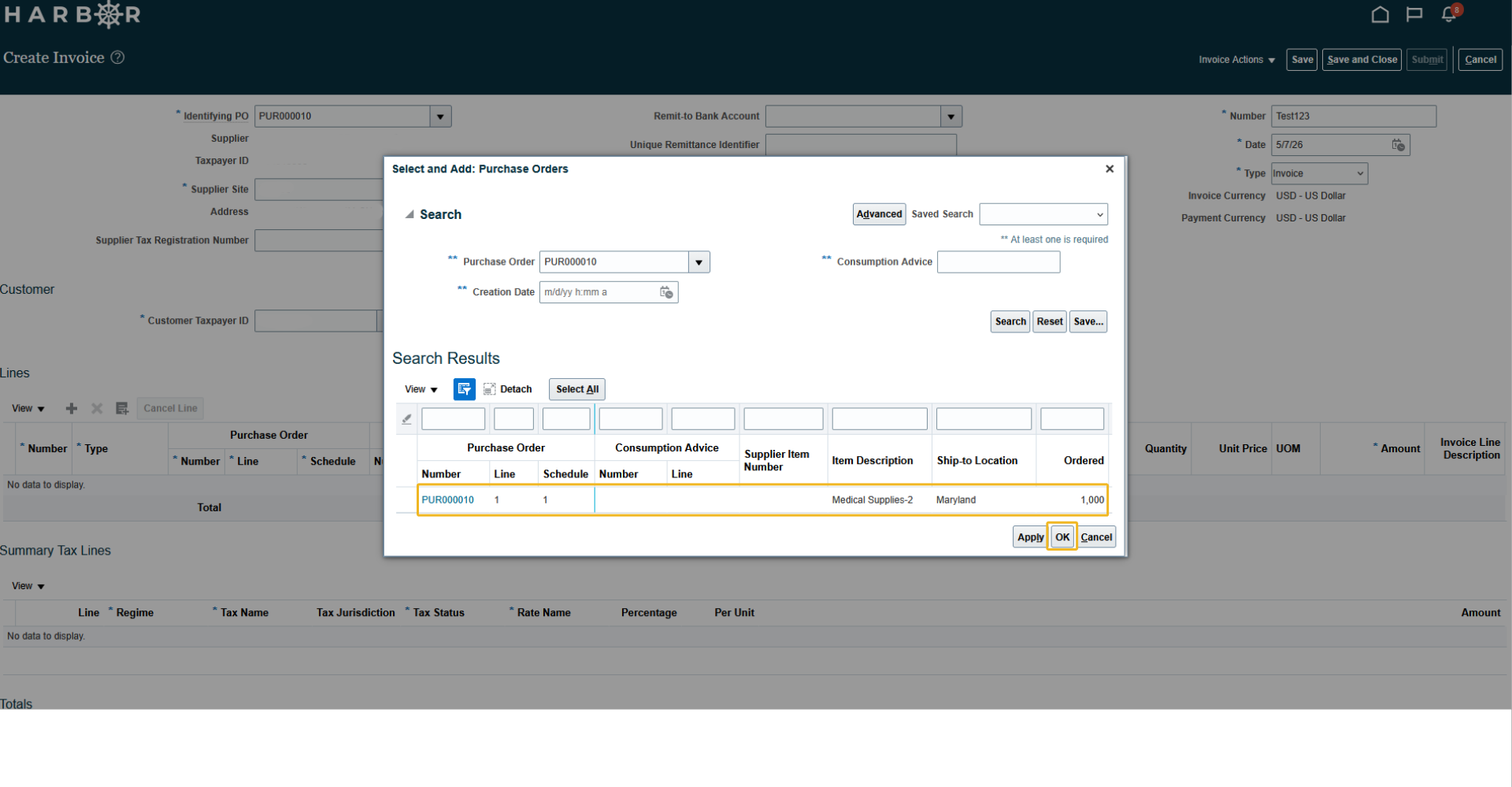The width and height of the screenshot is (1512, 787).
Task: Click Unique Remittance Identifier field
Action: pos(861,145)
